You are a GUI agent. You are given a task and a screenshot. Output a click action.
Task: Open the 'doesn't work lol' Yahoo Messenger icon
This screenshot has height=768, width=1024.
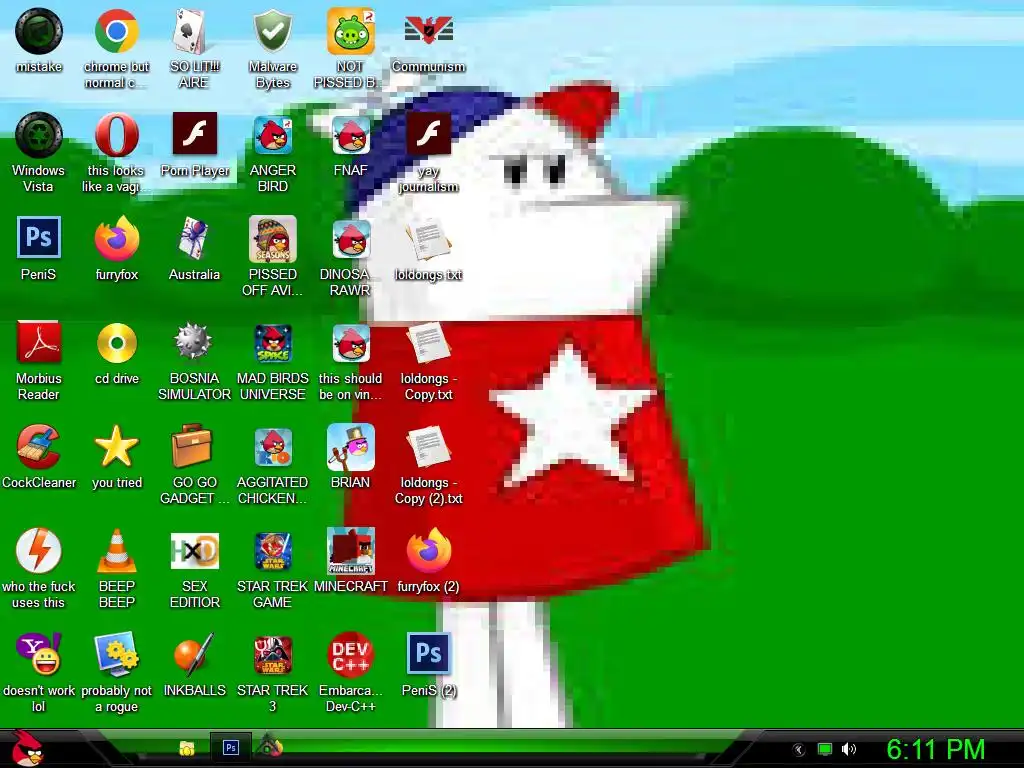point(39,654)
